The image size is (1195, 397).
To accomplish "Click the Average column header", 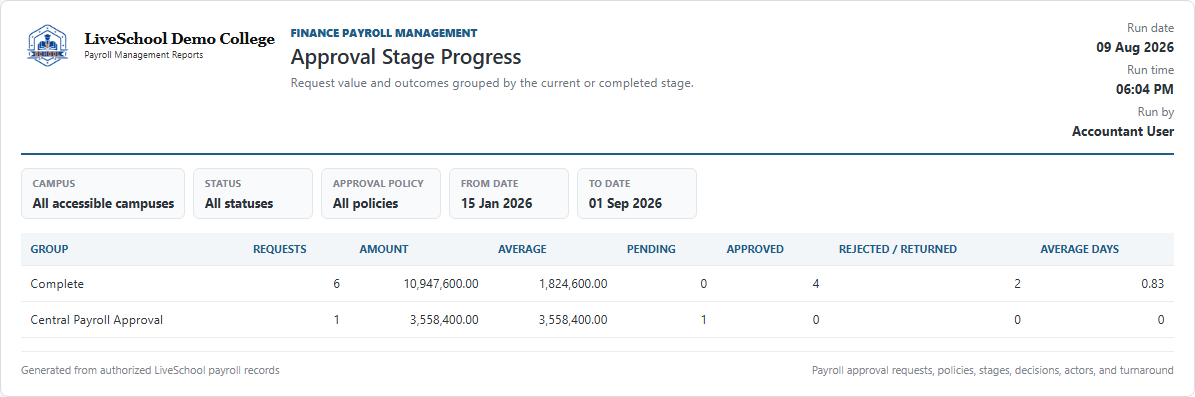I will pyautogui.click(x=522, y=249).
